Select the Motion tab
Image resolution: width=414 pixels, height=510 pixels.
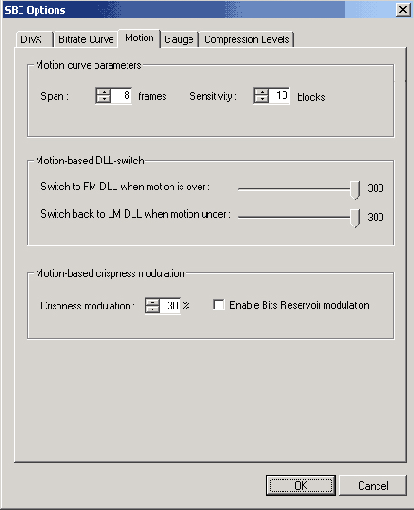pos(139,38)
